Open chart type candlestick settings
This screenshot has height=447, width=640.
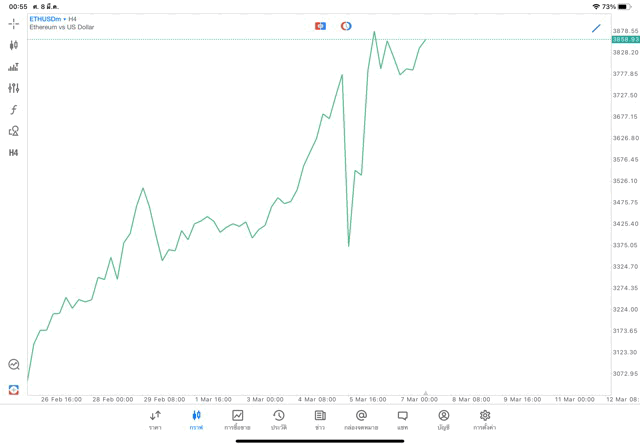(x=13, y=45)
